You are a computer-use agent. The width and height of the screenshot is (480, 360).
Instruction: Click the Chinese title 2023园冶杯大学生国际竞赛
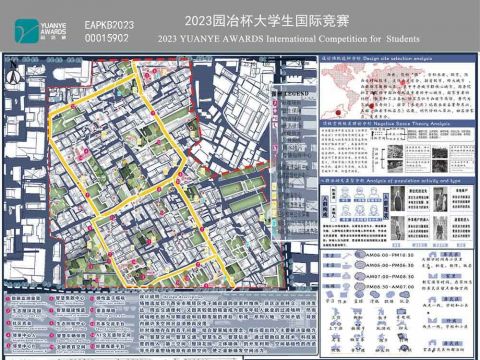[267, 21]
